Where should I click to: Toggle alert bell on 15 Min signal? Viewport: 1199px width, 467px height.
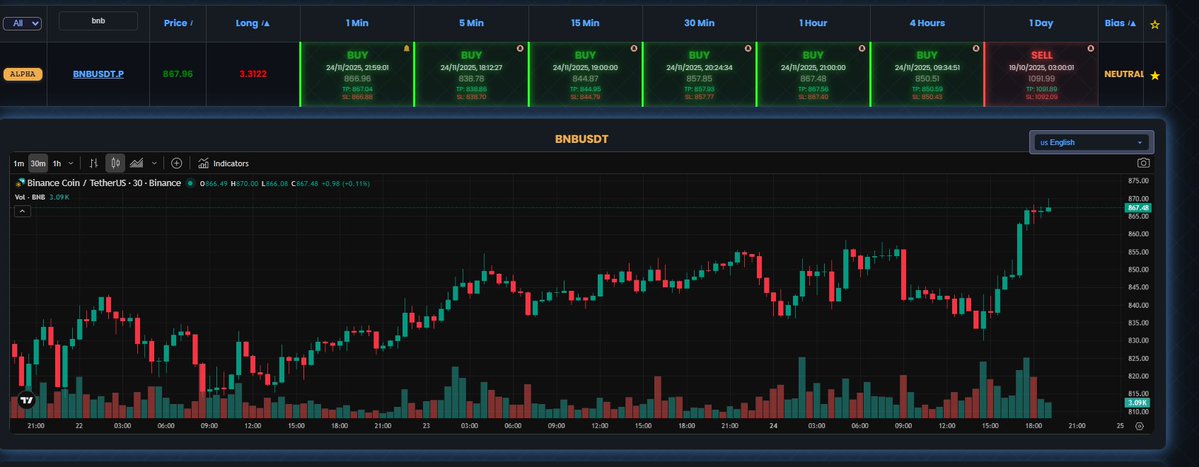click(634, 48)
